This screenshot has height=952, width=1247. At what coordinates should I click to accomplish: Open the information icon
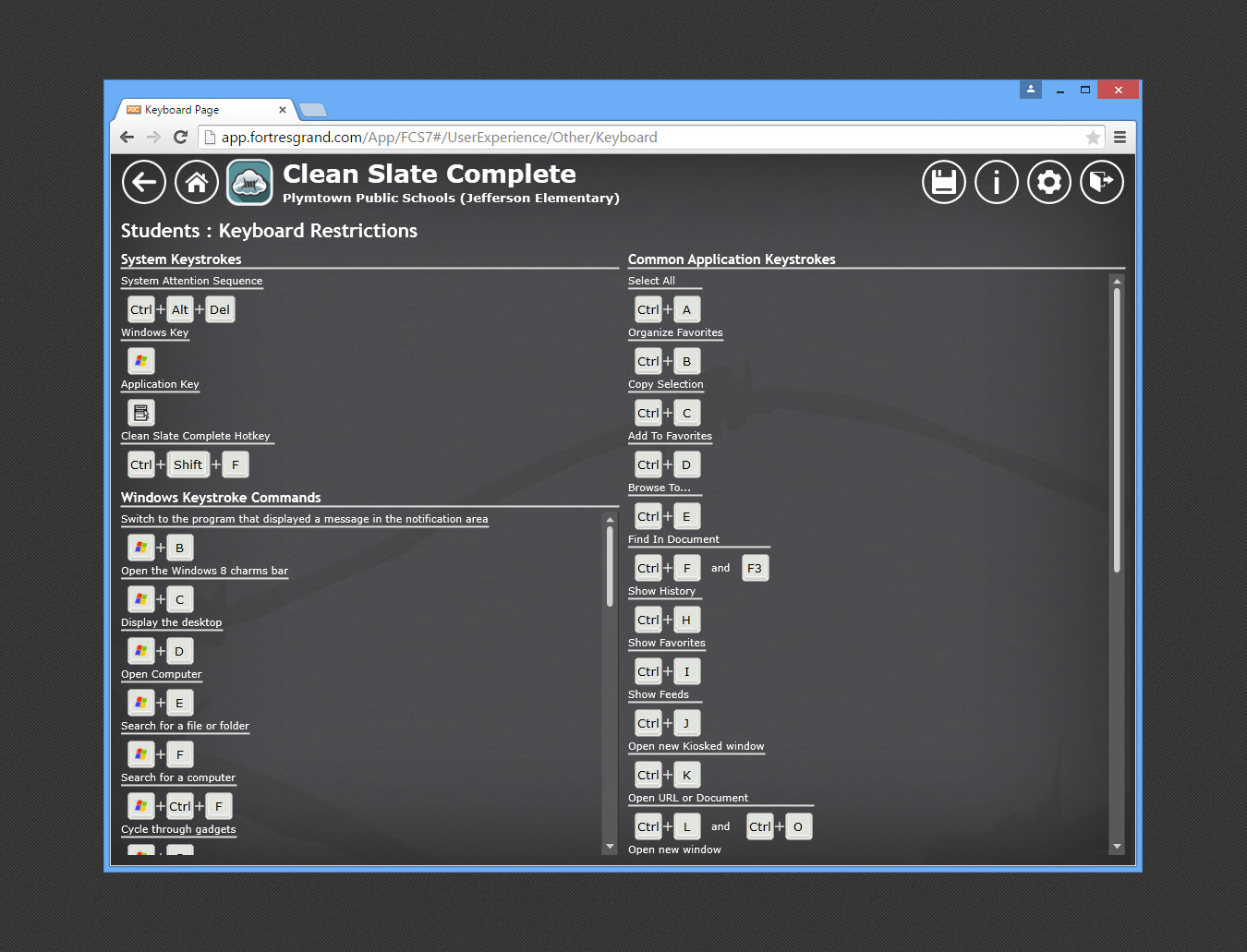pyautogui.click(x=996, y=182)
